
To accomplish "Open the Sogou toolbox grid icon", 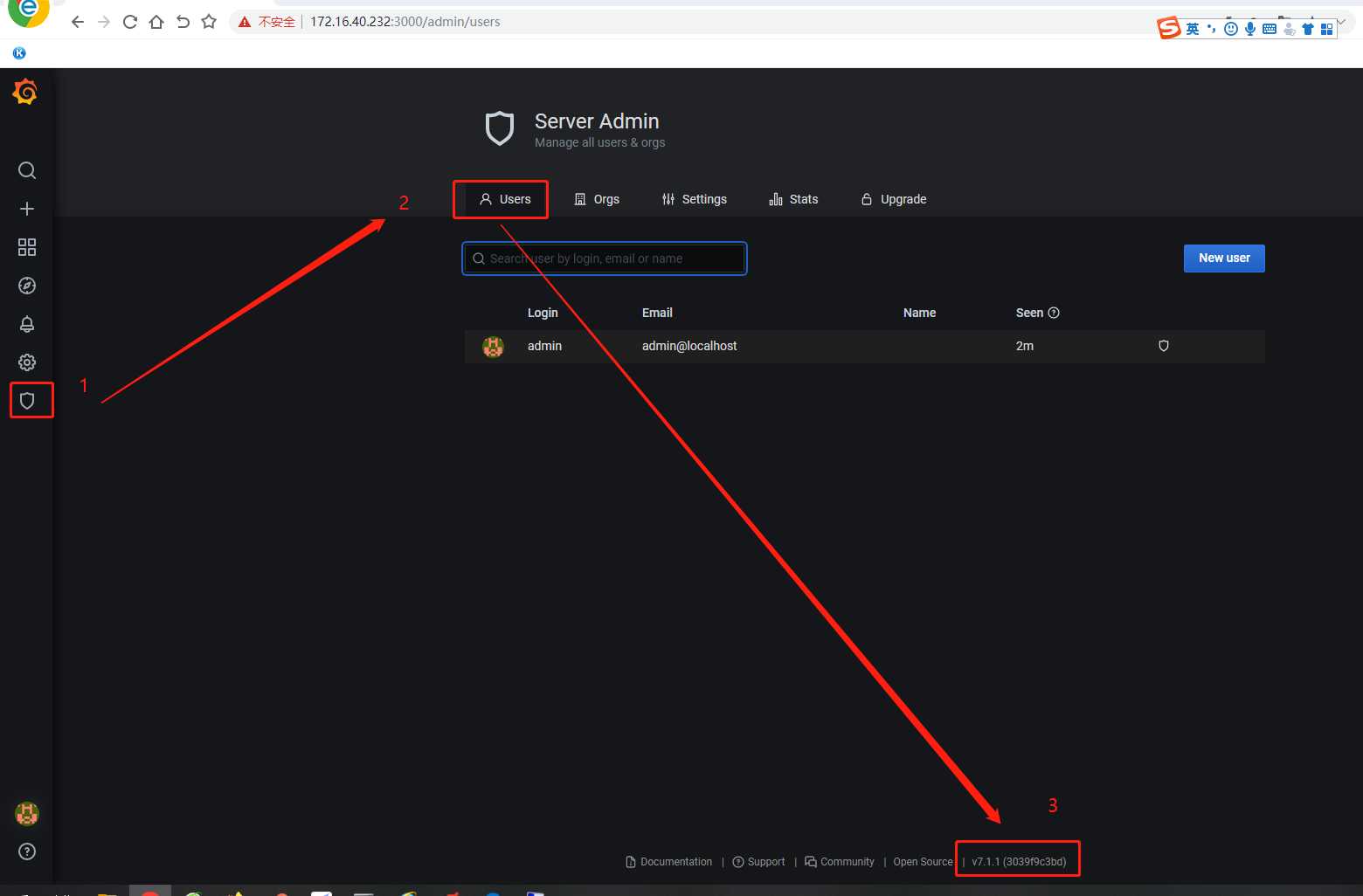I will 1327,29.
